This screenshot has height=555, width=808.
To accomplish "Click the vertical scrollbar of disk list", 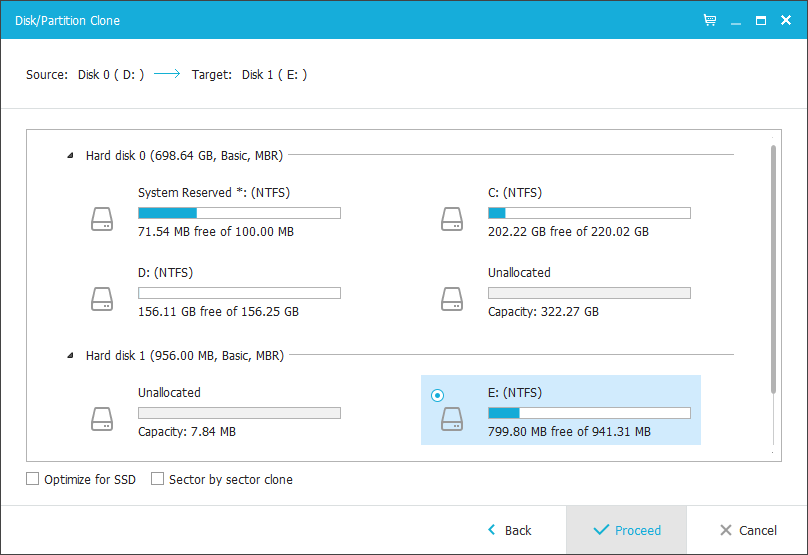I will (x=773, y=270).
